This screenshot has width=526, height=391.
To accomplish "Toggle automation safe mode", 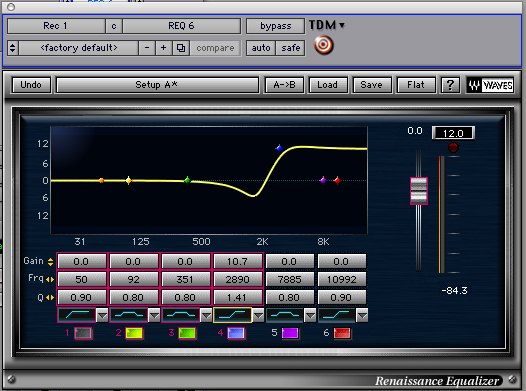I will tap(291, 48).
